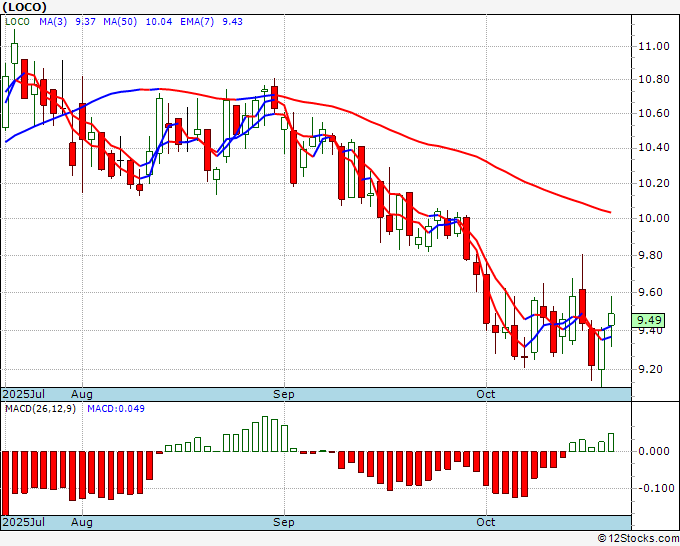Click the 11.00 price axis label
The width and height of the screenshot is (680, 546).
pyautogui.click(x=654, y=46)
